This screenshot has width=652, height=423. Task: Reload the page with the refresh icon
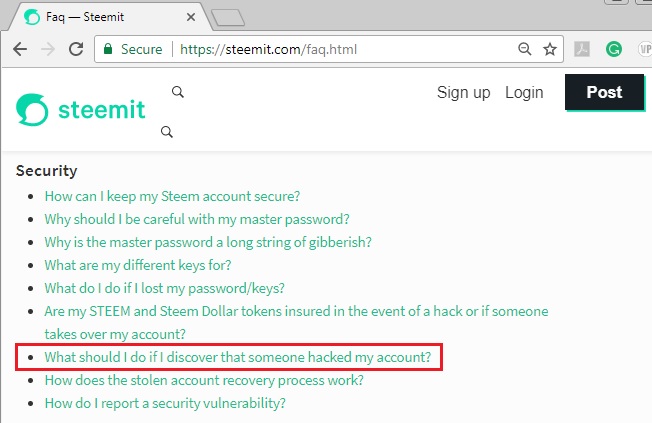[75, 49]
